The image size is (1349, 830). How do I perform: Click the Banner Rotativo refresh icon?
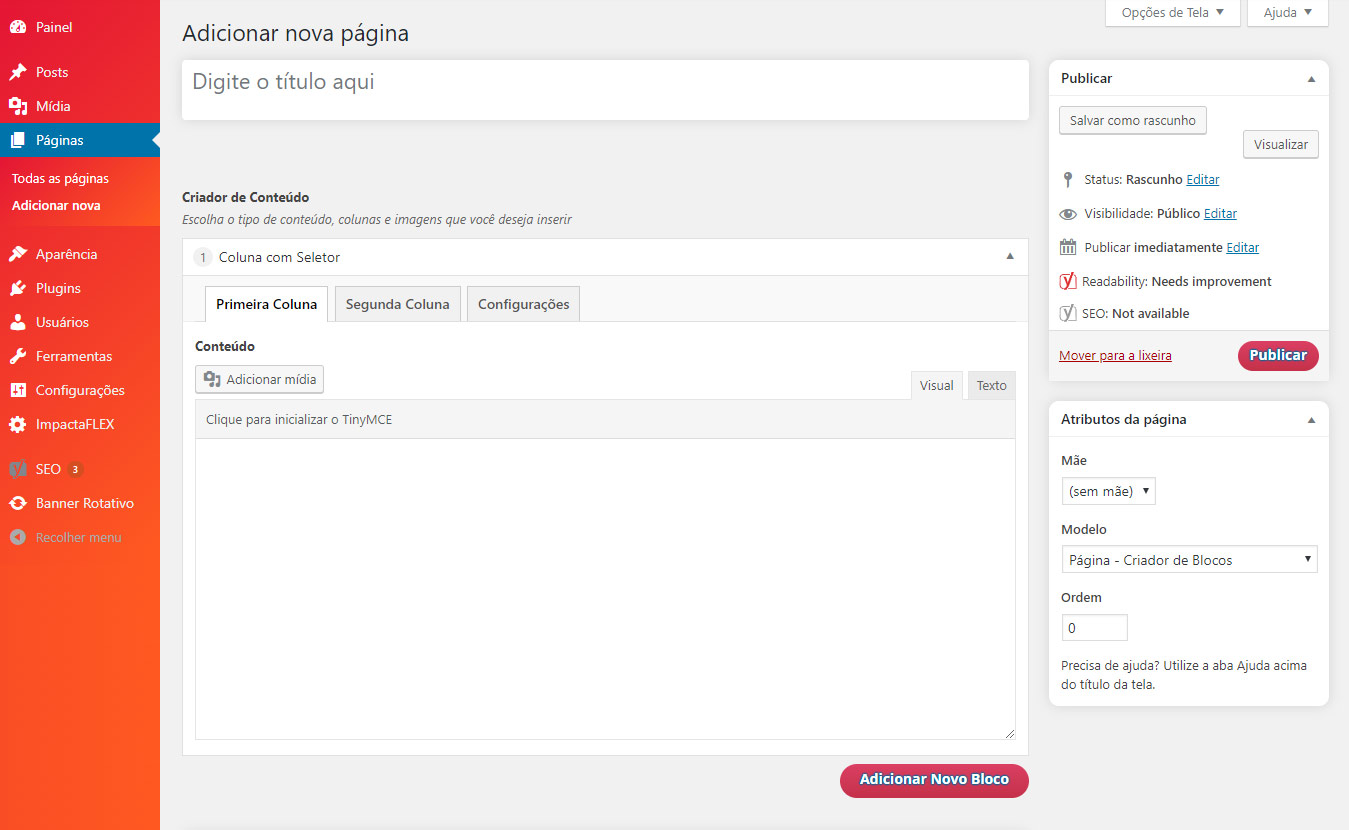point(18,503)
